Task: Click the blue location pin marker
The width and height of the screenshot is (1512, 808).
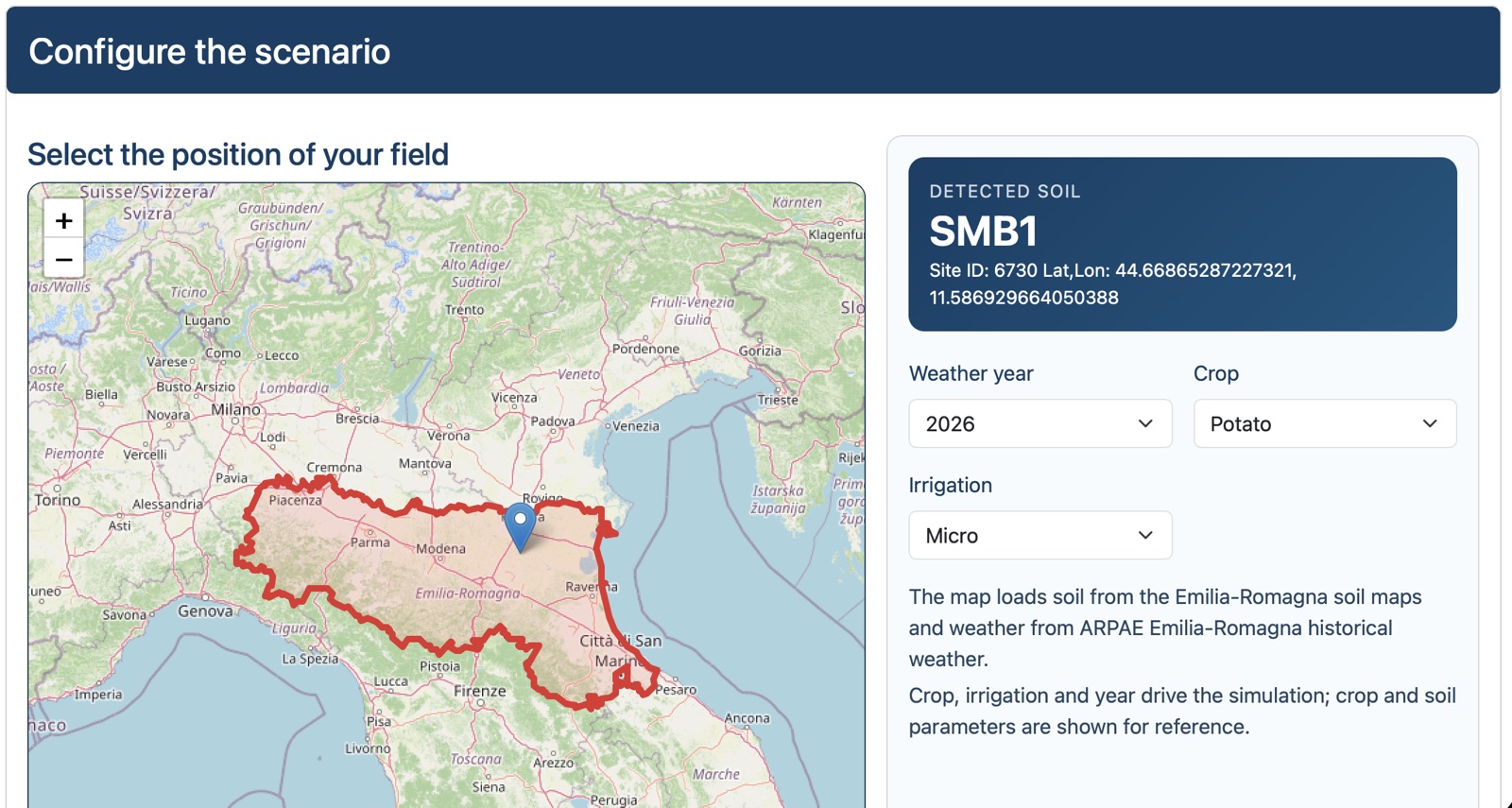Action: click(520, 527)
